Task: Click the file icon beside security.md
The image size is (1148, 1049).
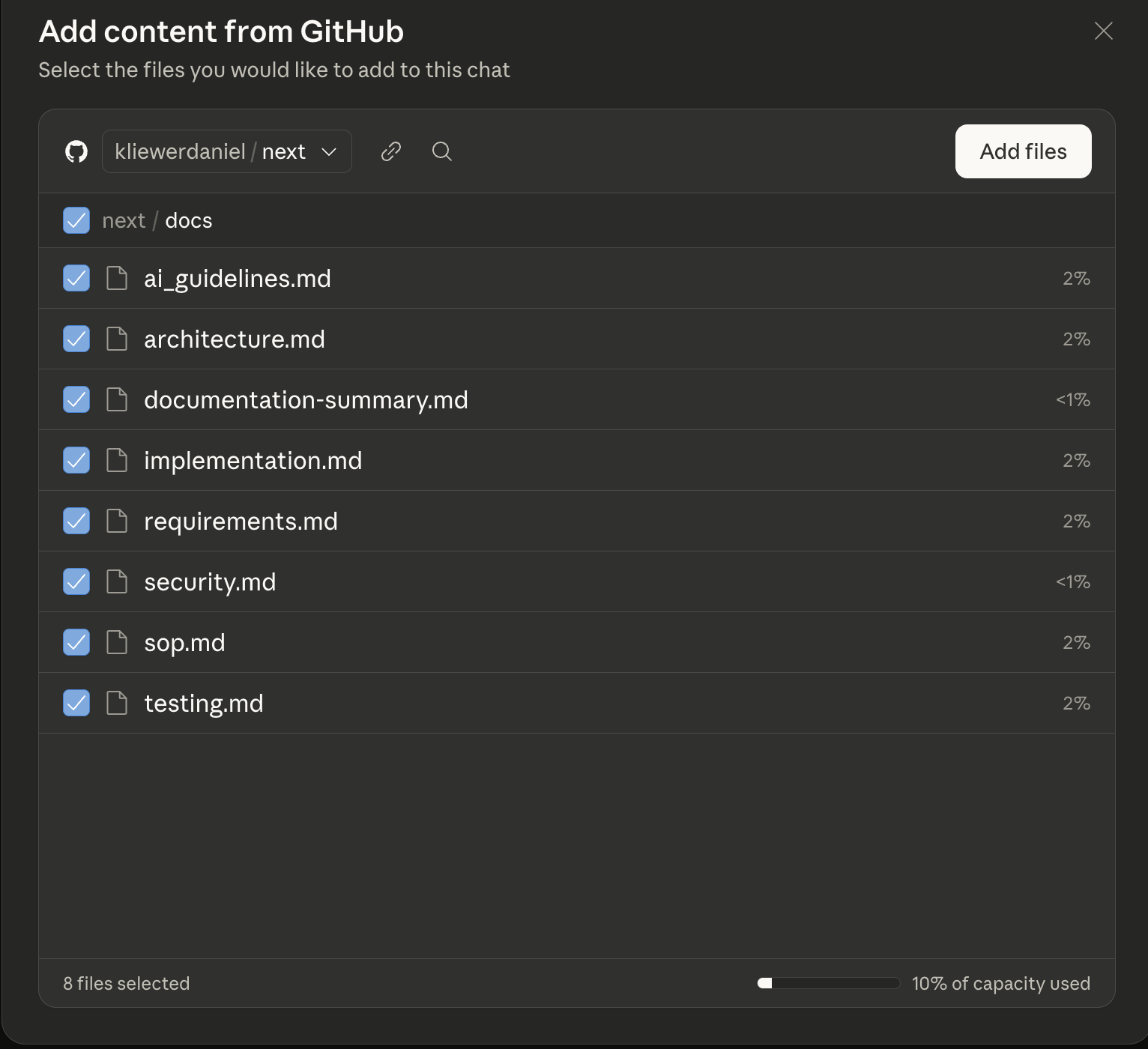Action: tap(117, 581)
